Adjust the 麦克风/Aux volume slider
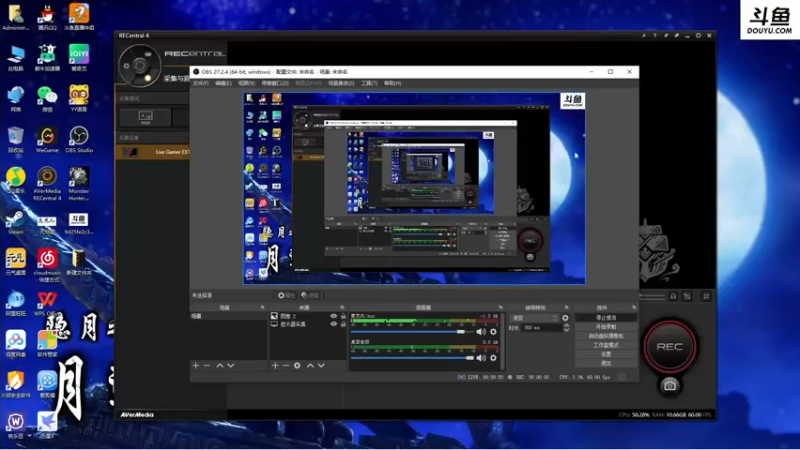The image size is (800, 450). (412, 332)
